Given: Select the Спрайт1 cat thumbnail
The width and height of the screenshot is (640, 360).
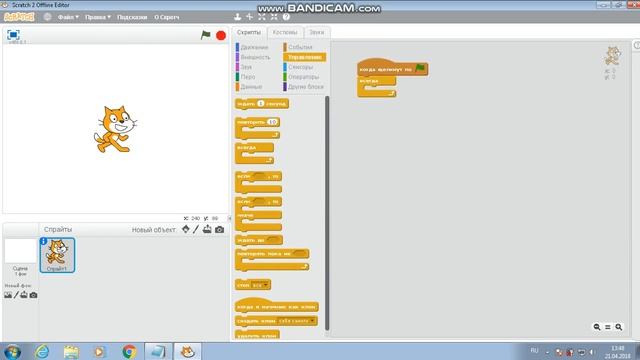Looking at the screenshot, I should 57,255.
